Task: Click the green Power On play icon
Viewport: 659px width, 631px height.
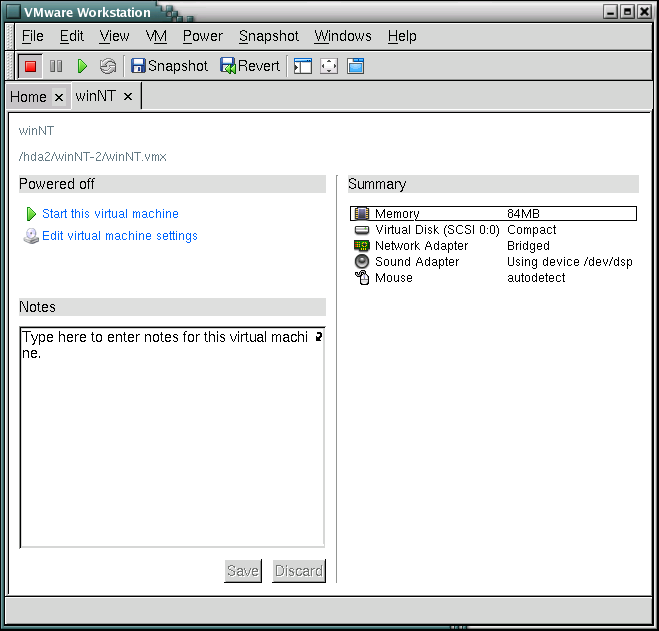Action: (82, 66)
